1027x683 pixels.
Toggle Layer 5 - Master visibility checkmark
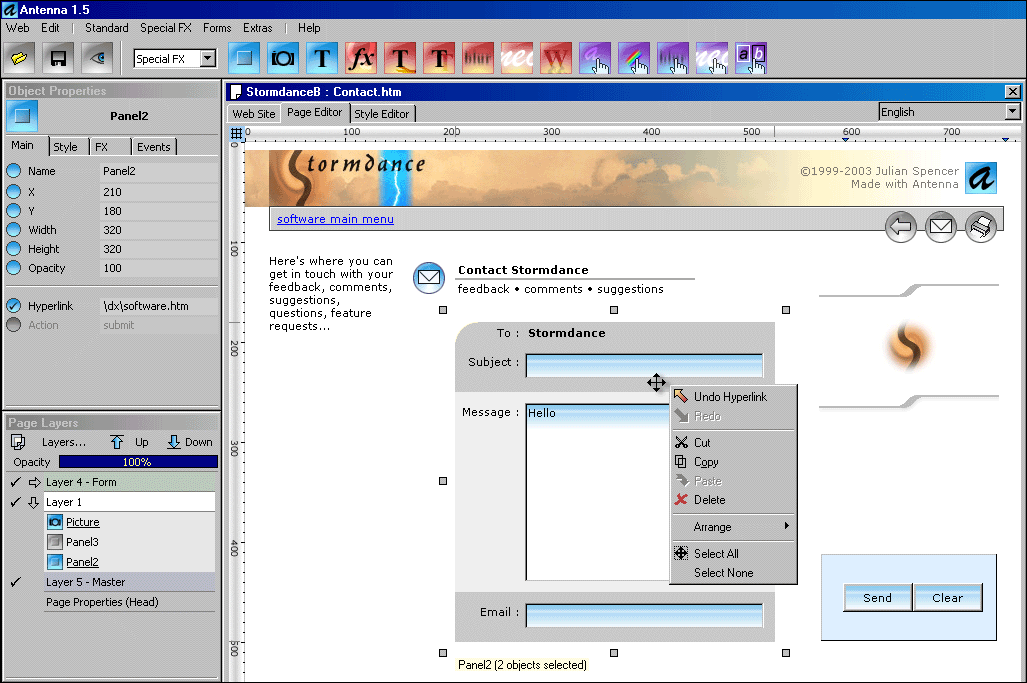[15, 582]
